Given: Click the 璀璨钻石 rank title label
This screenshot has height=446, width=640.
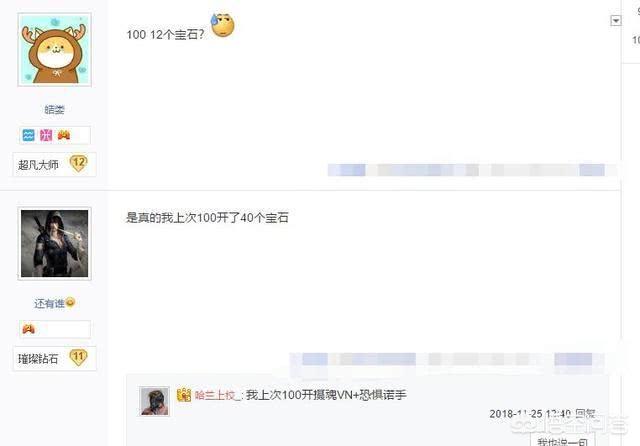Looking at the screenshot, I should (x=38, y=359).
